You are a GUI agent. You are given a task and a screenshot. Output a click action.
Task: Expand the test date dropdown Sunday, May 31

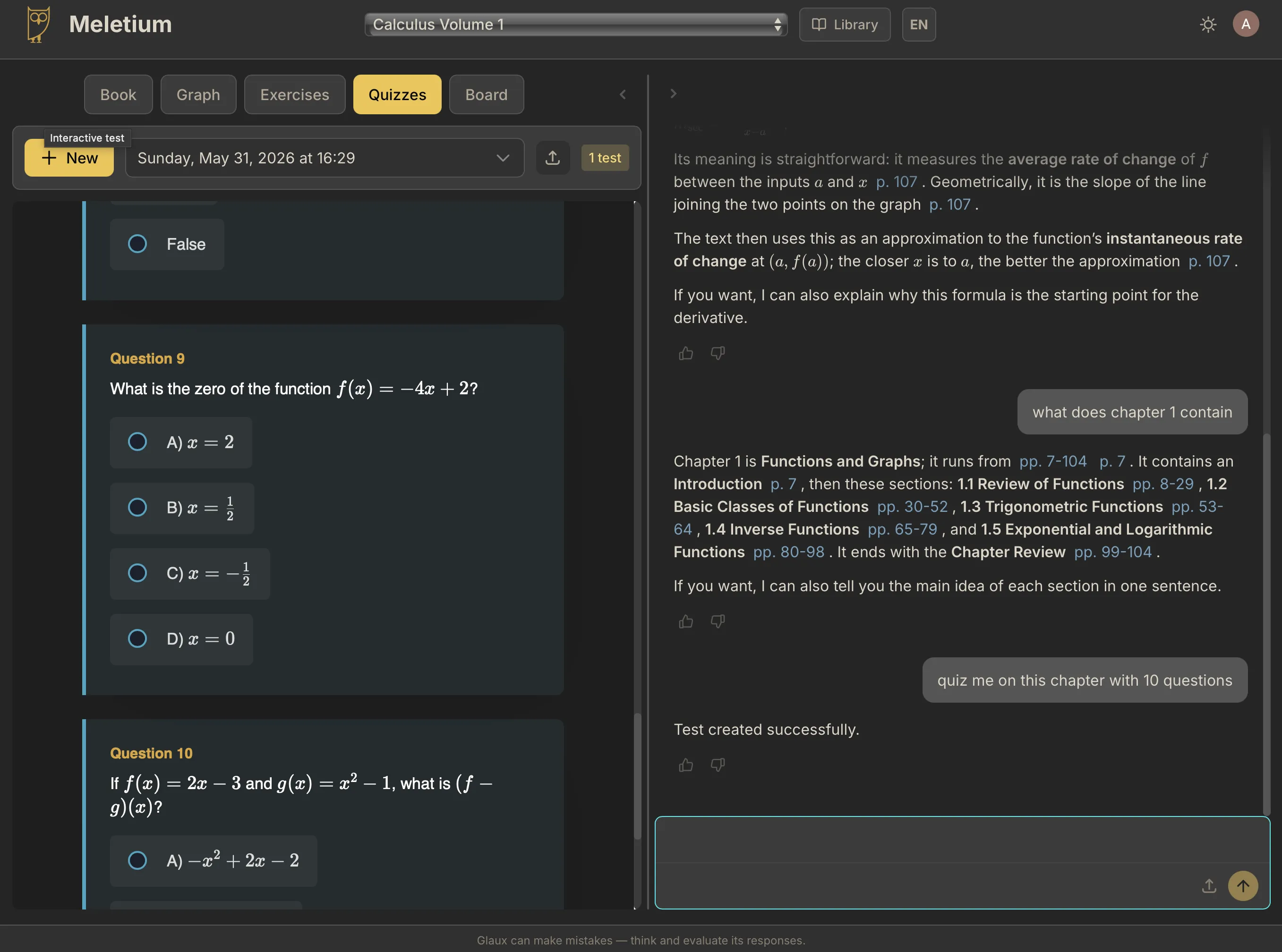[x=325, y=158]
